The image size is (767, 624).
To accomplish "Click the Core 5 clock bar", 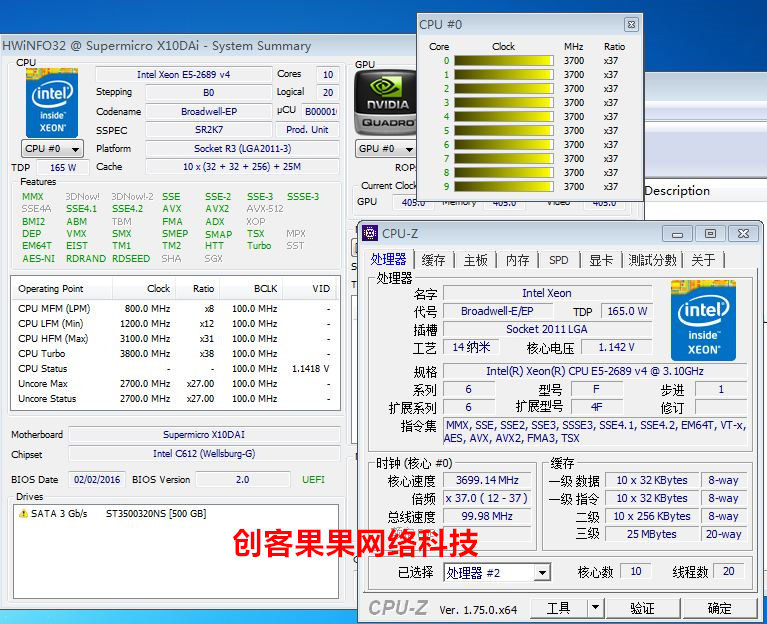I will [503, 131].
